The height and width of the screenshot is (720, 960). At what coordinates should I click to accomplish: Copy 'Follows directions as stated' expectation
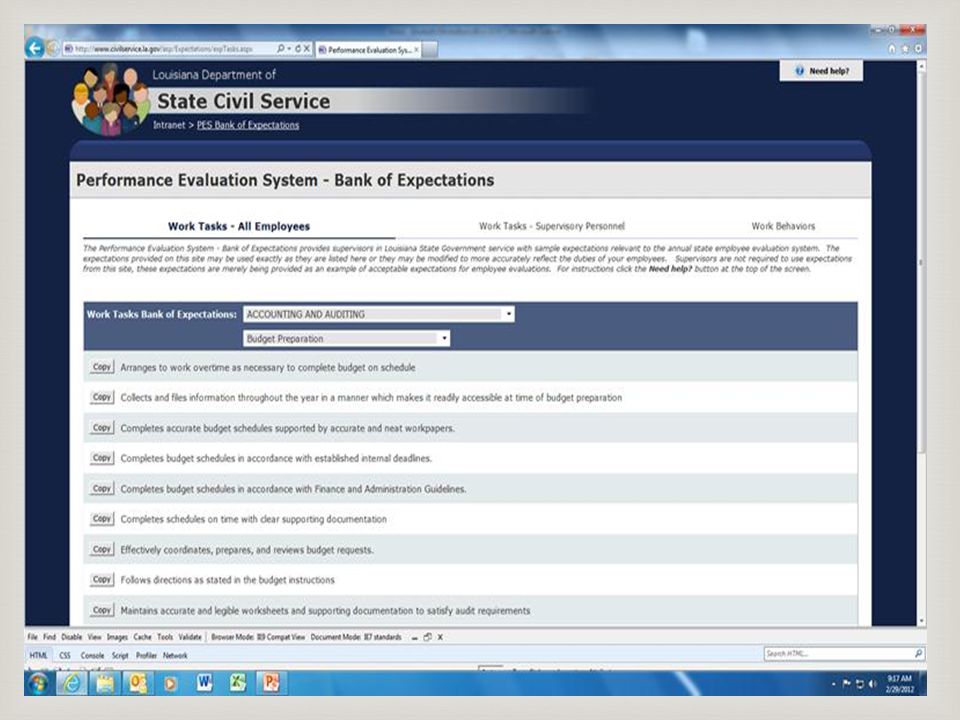[x=102, y=579]
